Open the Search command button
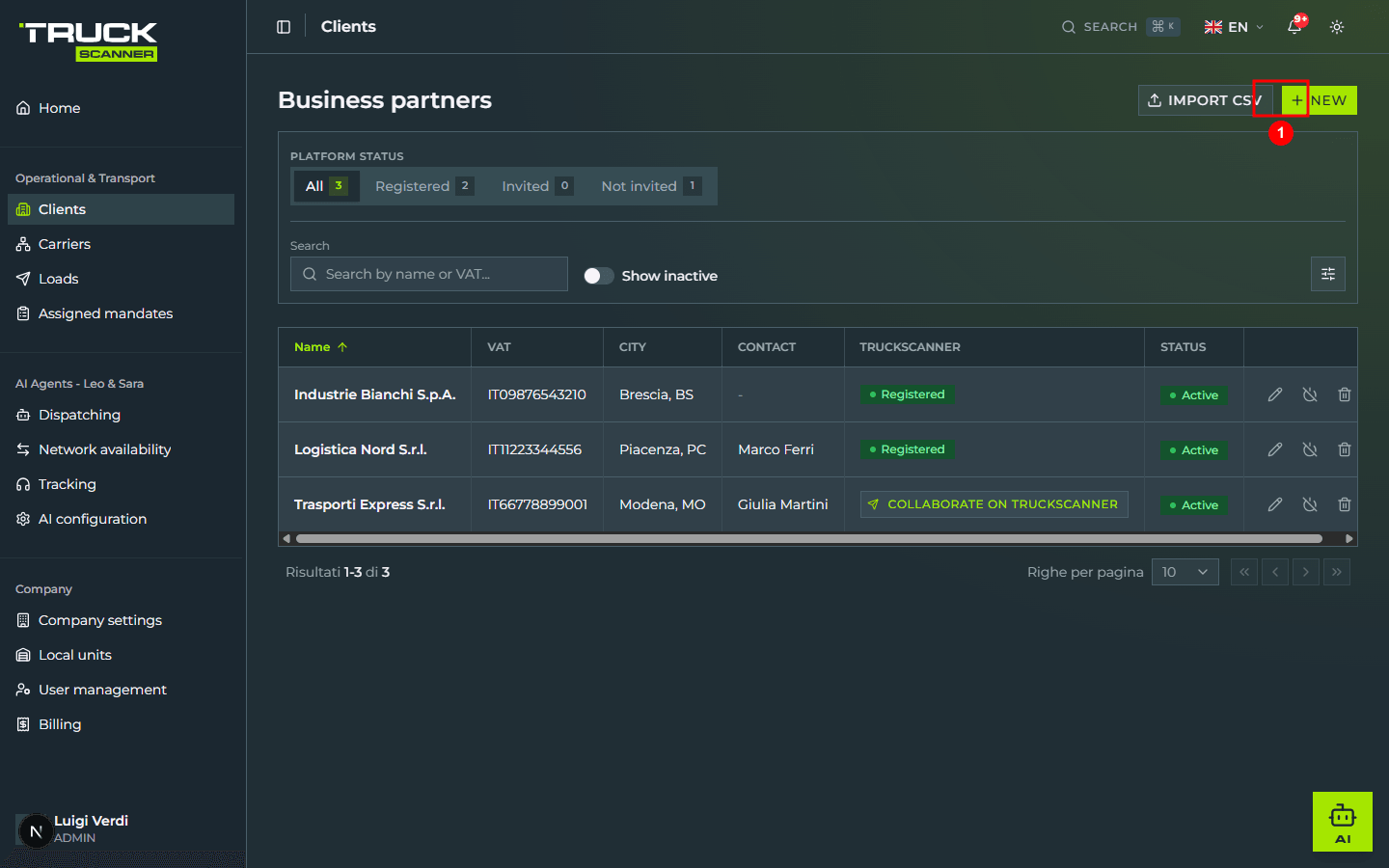The width and height of the screenshot is (1389, 868). point(1121,27)
